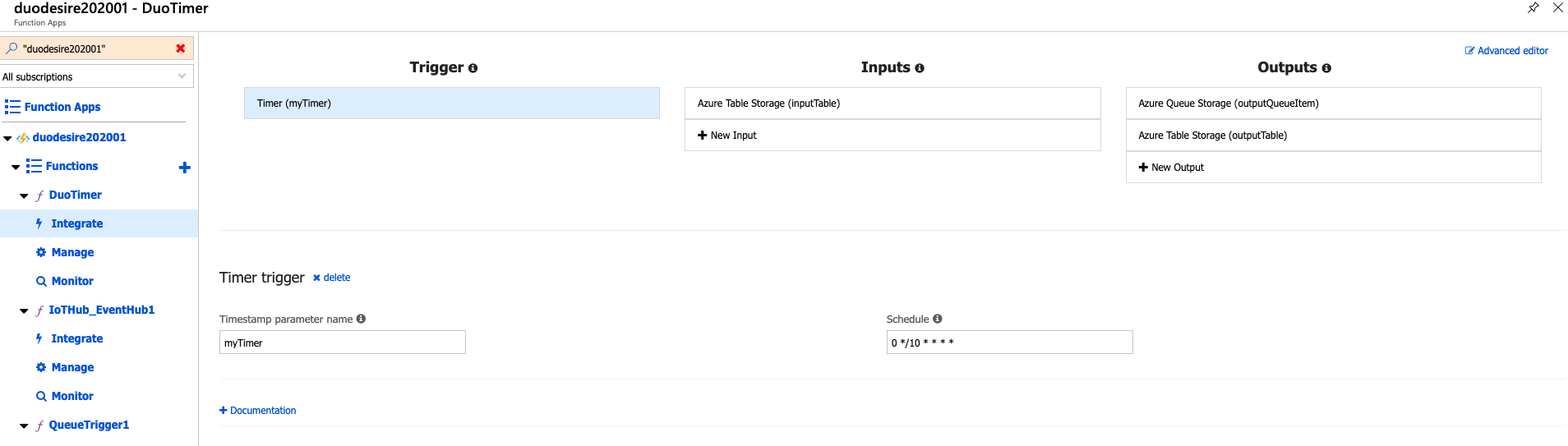Add a New Output binding
1568x446 pixels.
pos(1171,168)
